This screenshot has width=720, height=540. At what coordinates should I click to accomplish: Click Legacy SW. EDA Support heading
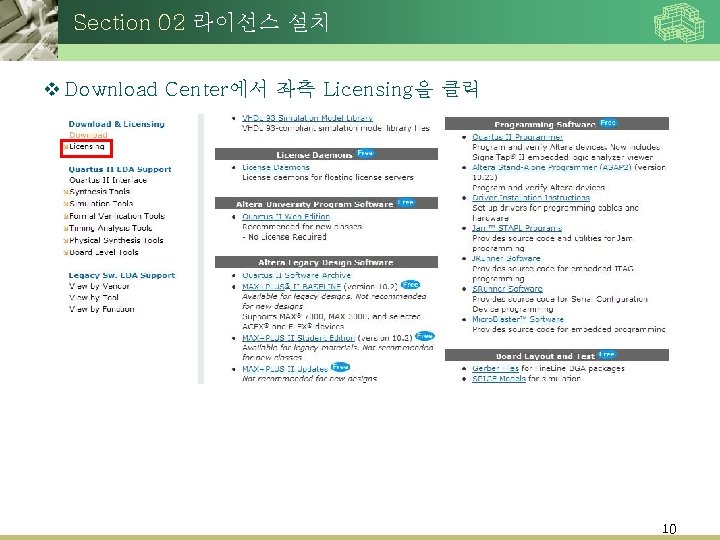tap(122, 275)
